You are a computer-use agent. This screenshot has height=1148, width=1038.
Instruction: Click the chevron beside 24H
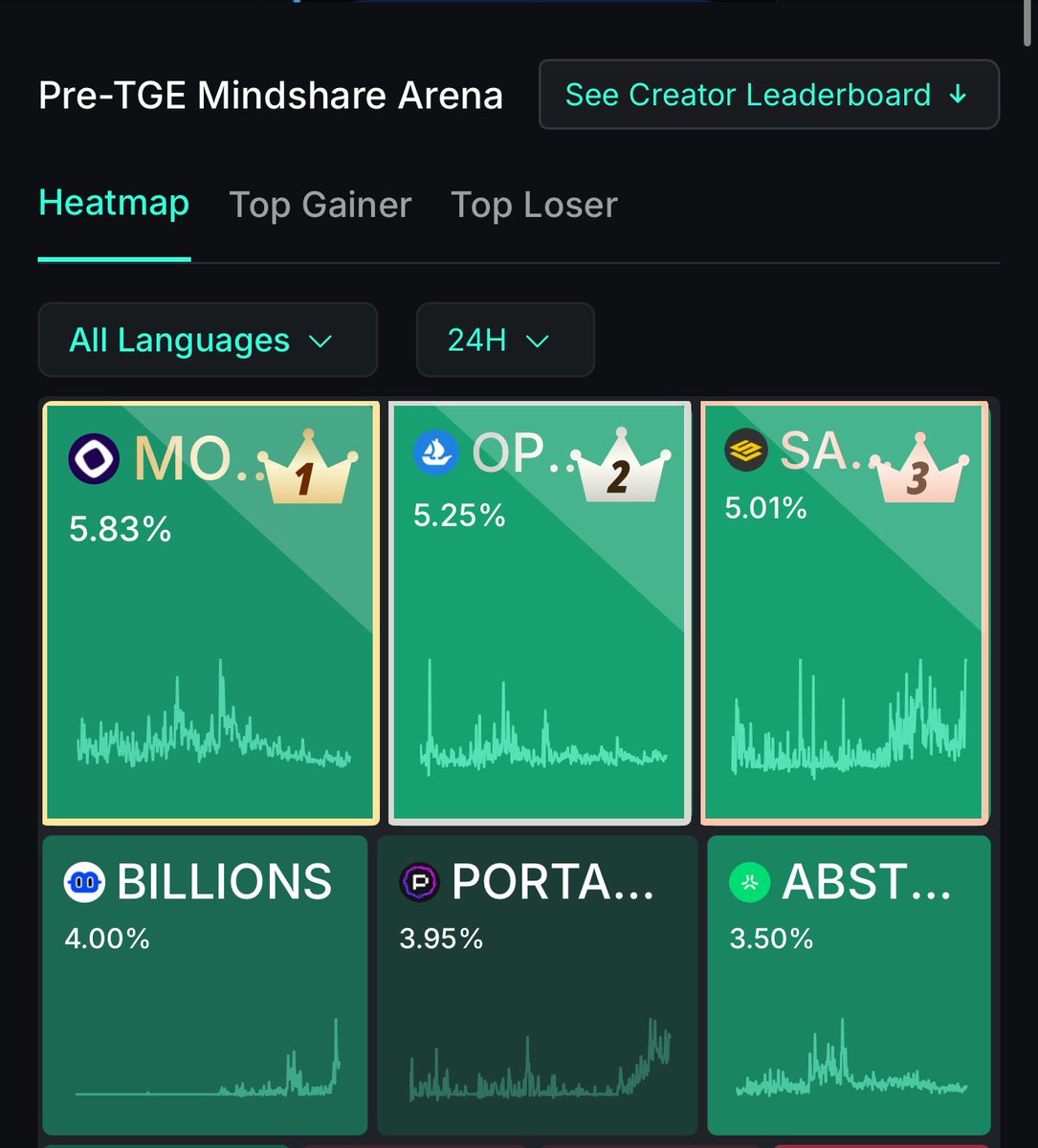coord(538,341)
